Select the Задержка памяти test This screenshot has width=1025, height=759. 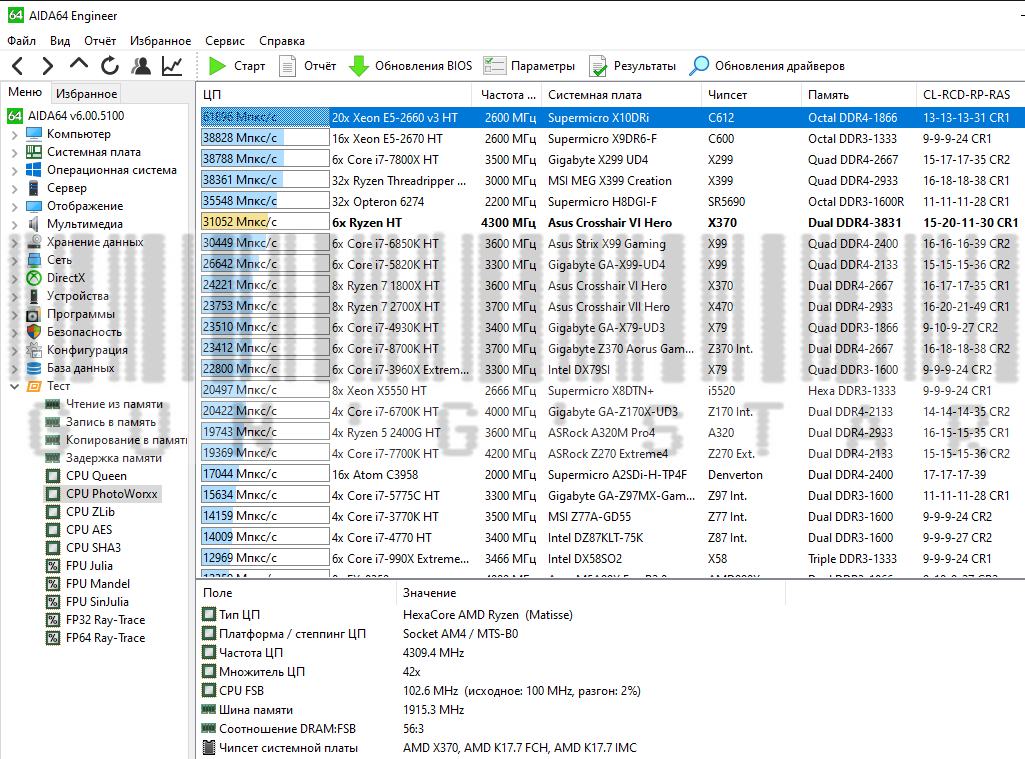(x=114, y=458)
